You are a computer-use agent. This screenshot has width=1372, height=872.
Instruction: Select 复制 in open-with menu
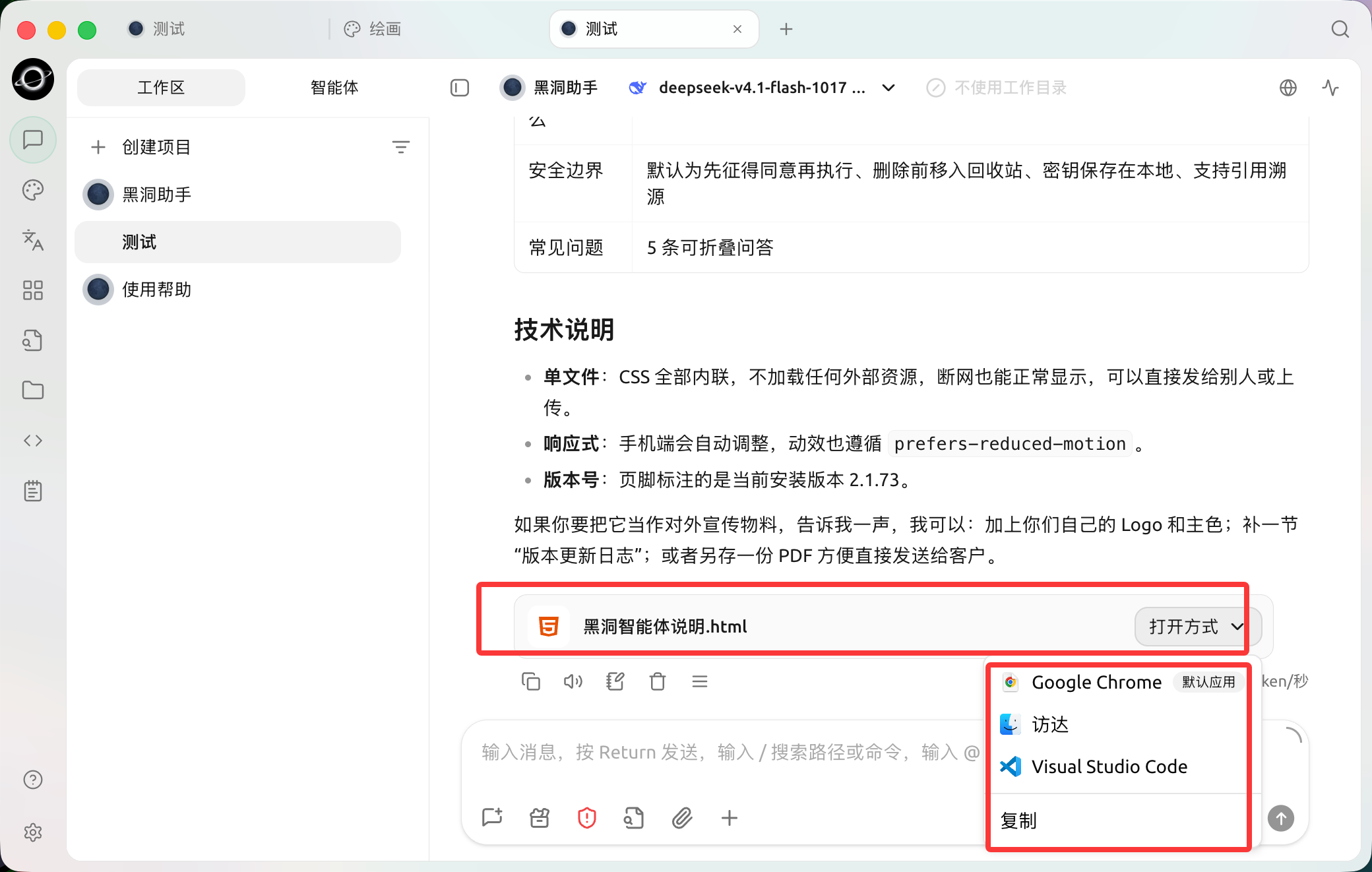pos(1121,821)
